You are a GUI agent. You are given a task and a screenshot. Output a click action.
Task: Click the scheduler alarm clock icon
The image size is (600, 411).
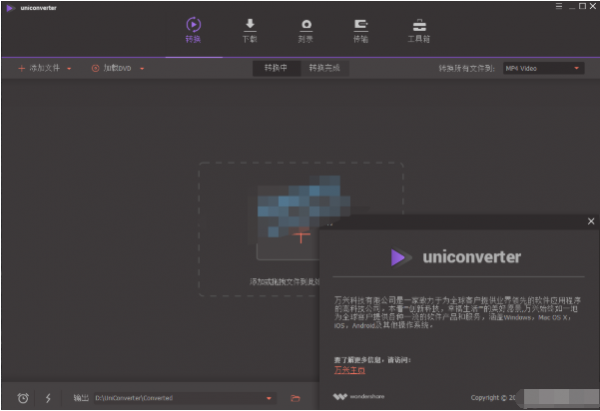pyautogui.click(x=23, y=398)
